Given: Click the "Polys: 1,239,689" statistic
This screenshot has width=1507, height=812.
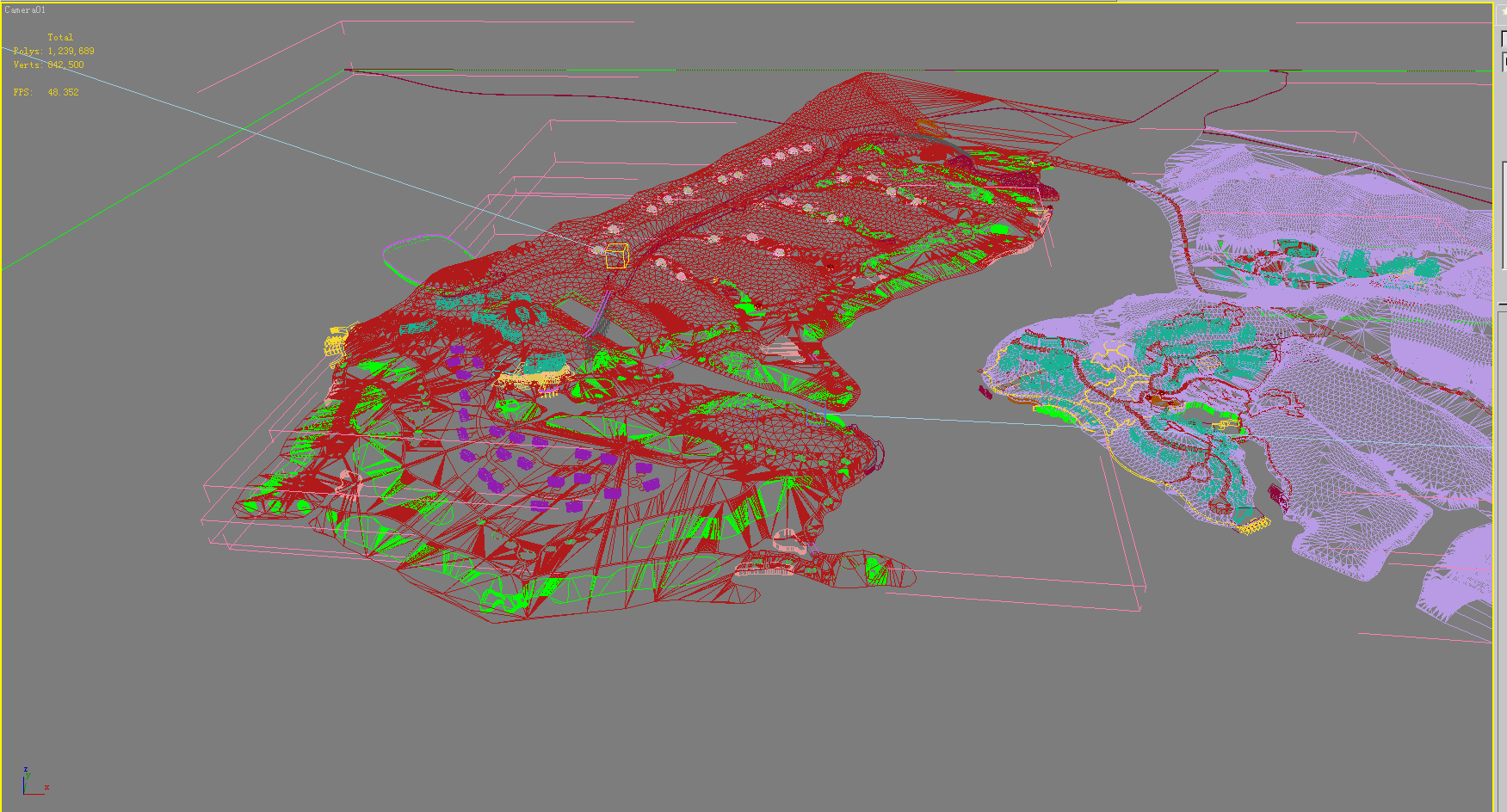Looking at the screenshot, I should point(53,52).
